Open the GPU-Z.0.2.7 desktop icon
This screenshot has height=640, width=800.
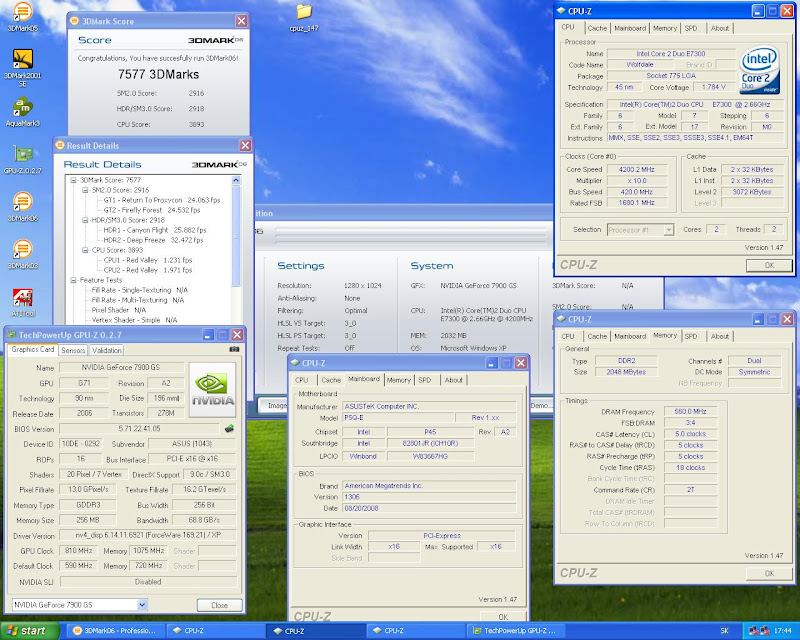tap(22, 155)
